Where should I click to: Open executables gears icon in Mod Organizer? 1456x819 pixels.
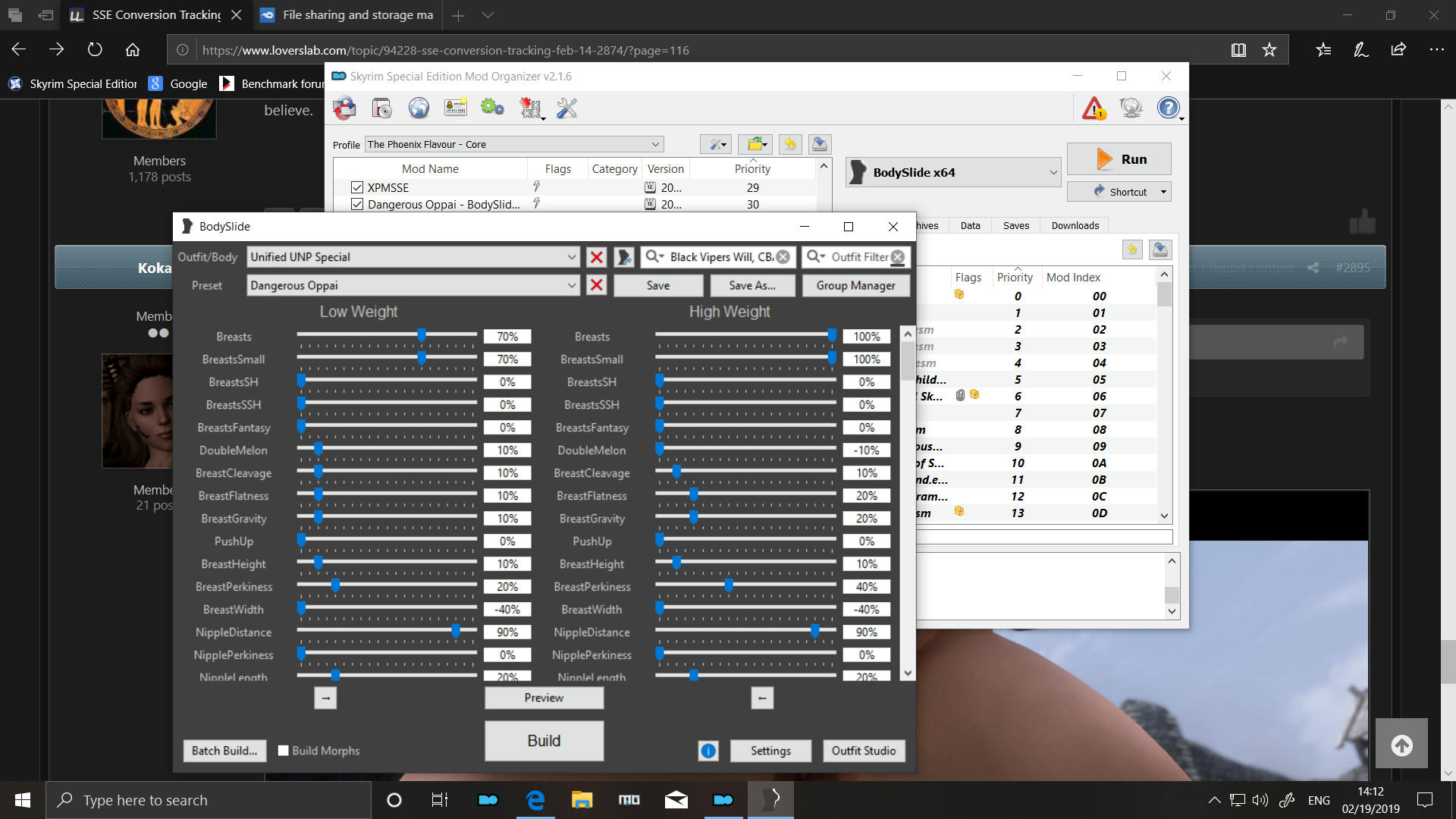tap(492, 108)
